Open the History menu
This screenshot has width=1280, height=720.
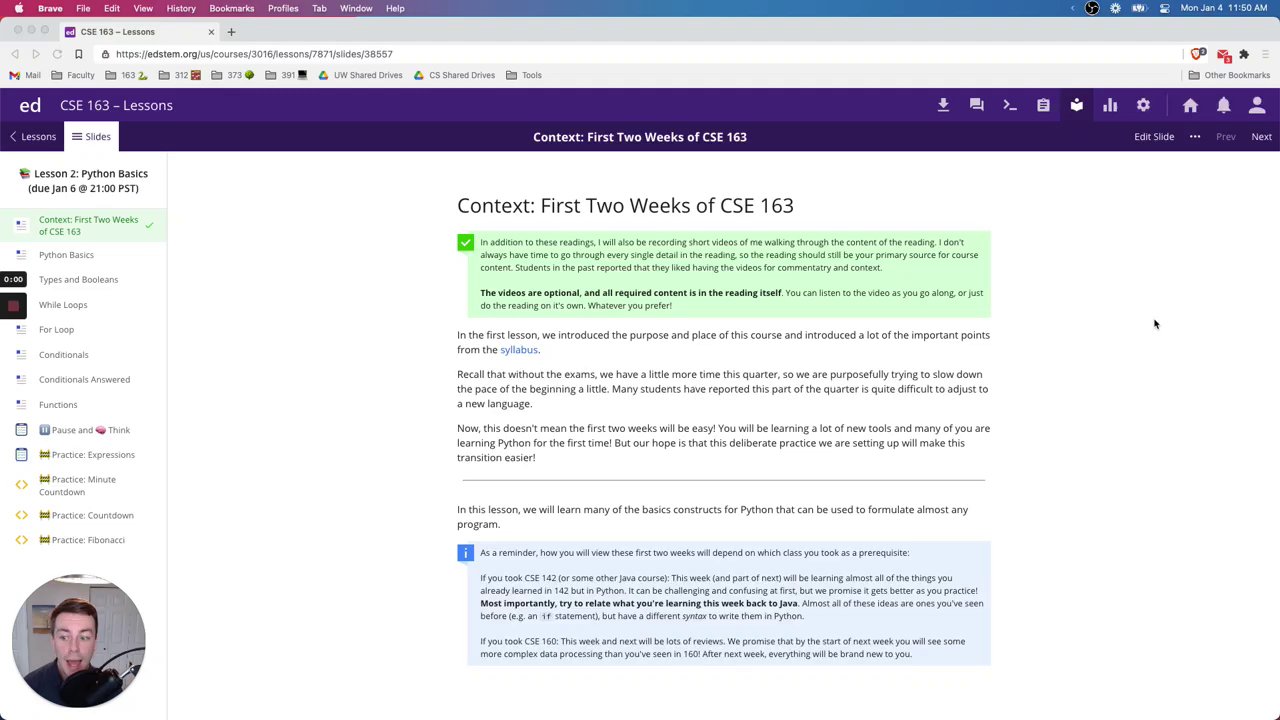181,8
